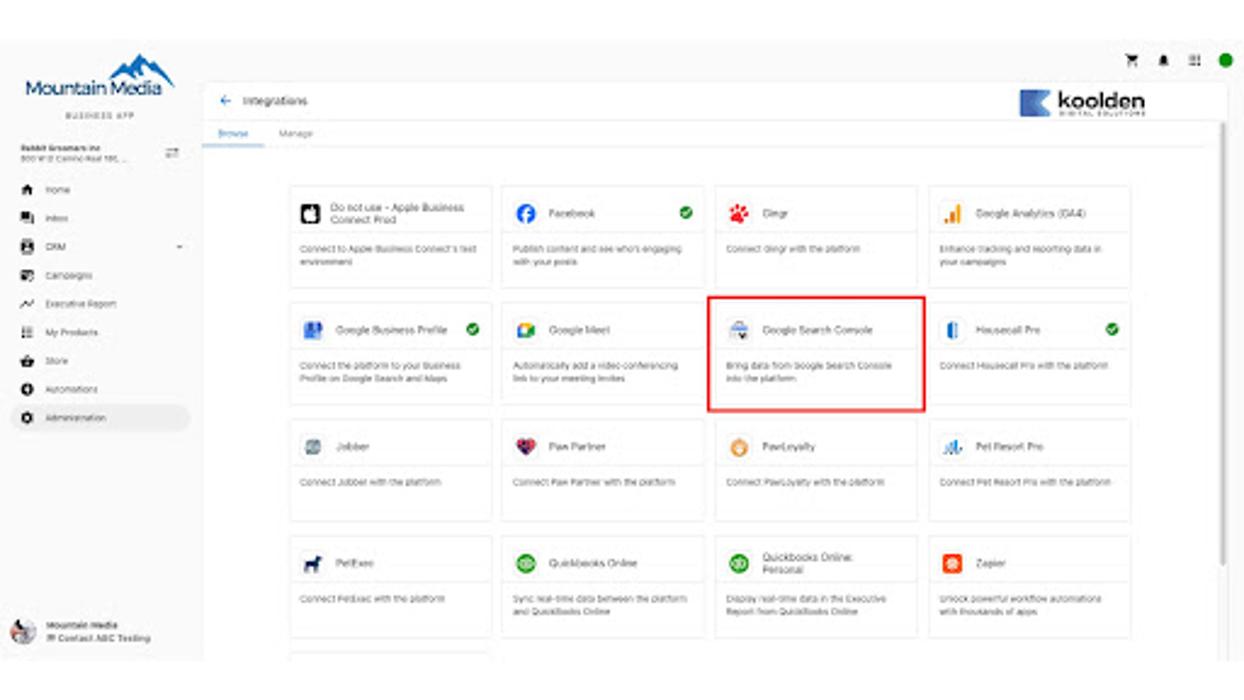Image resolution: width=1244 pixels, height=700 pixels.
Task: Open Executive Report in the sidebar
Action: click(80, 304)
